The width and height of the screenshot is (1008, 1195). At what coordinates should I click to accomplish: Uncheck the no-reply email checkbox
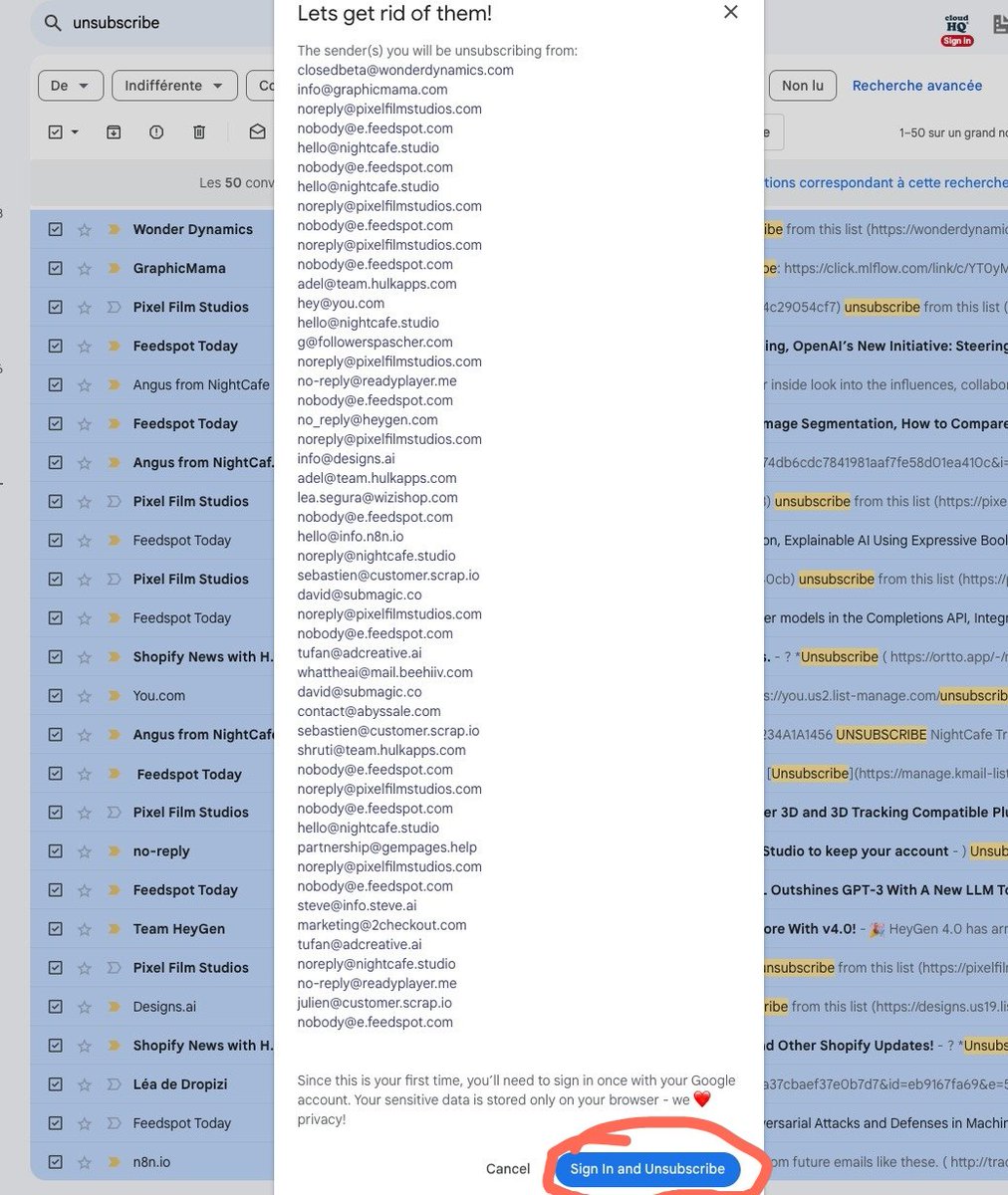tap(56, 850)
